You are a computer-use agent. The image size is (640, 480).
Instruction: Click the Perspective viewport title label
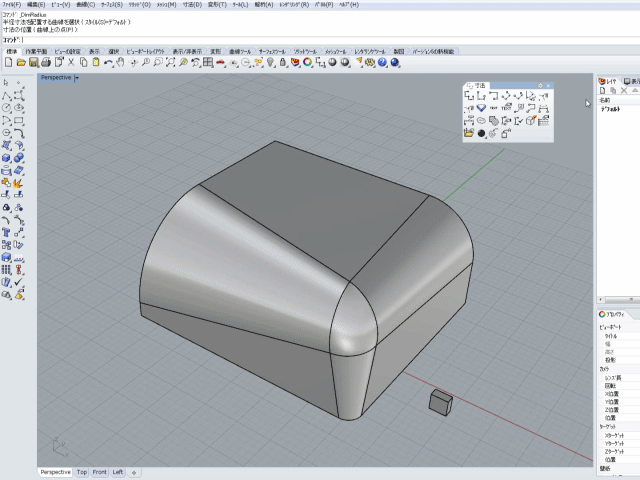(56, 78)
